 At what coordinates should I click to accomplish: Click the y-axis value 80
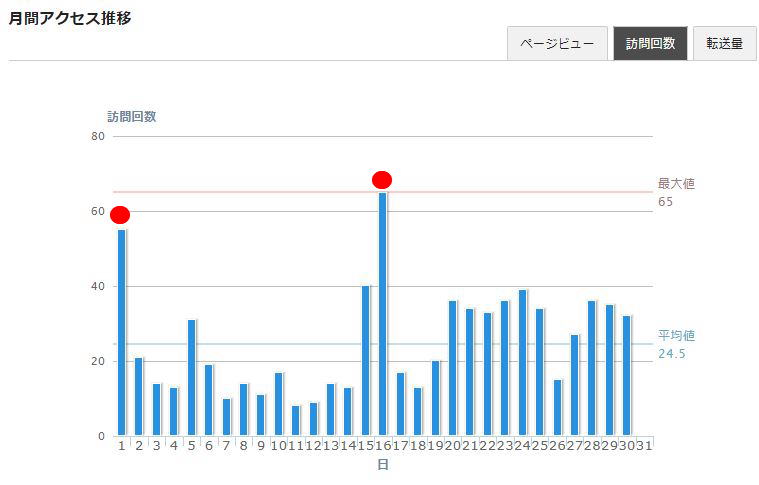pos(98,136)
